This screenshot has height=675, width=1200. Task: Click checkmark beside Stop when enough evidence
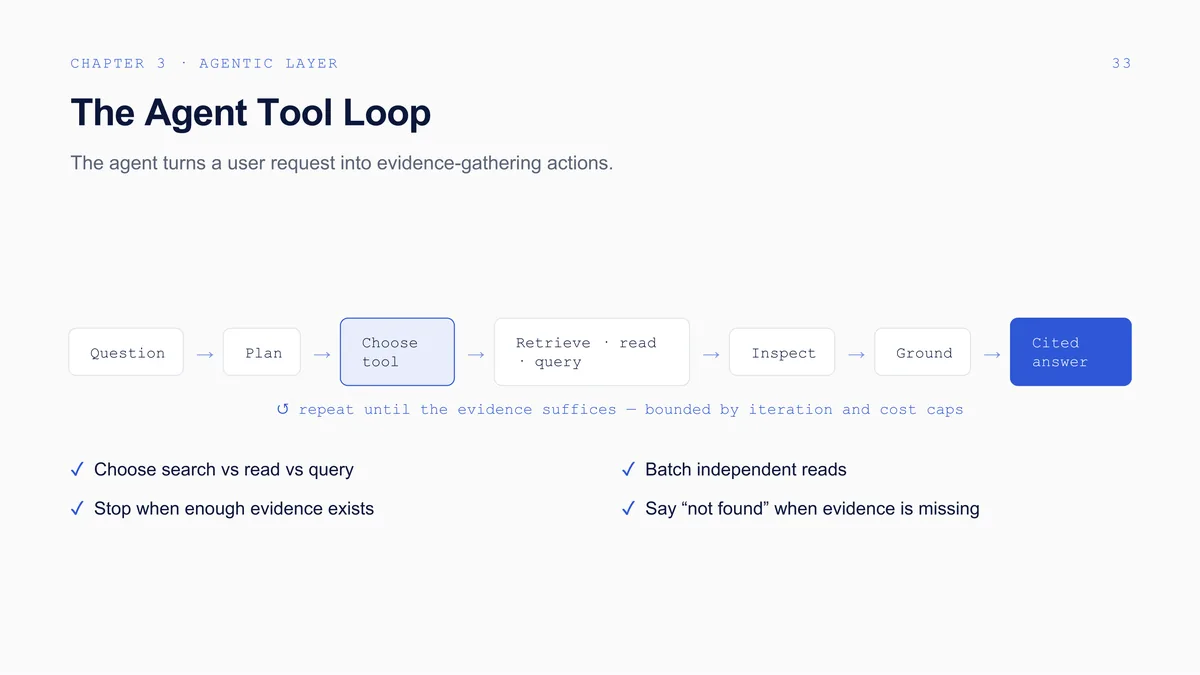tap(77, 508)
